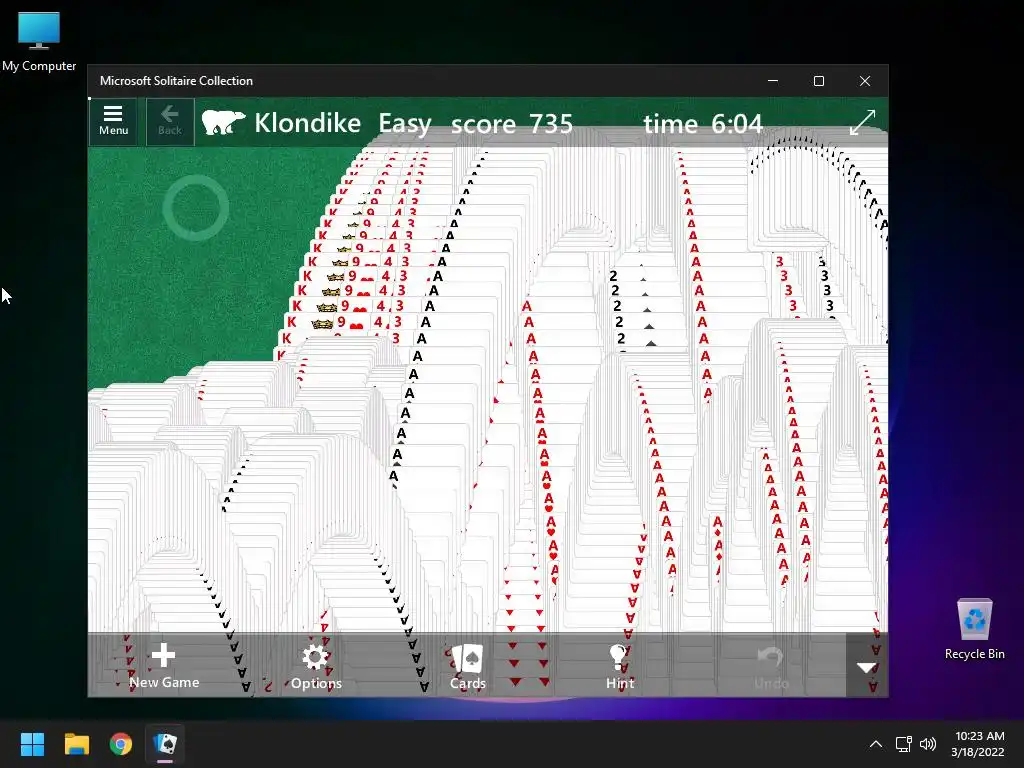The height and width of the screenshot is (768, 1024).
Task: Click the Klondike game title
Action: pyautogui.click(x=308, y=123)
